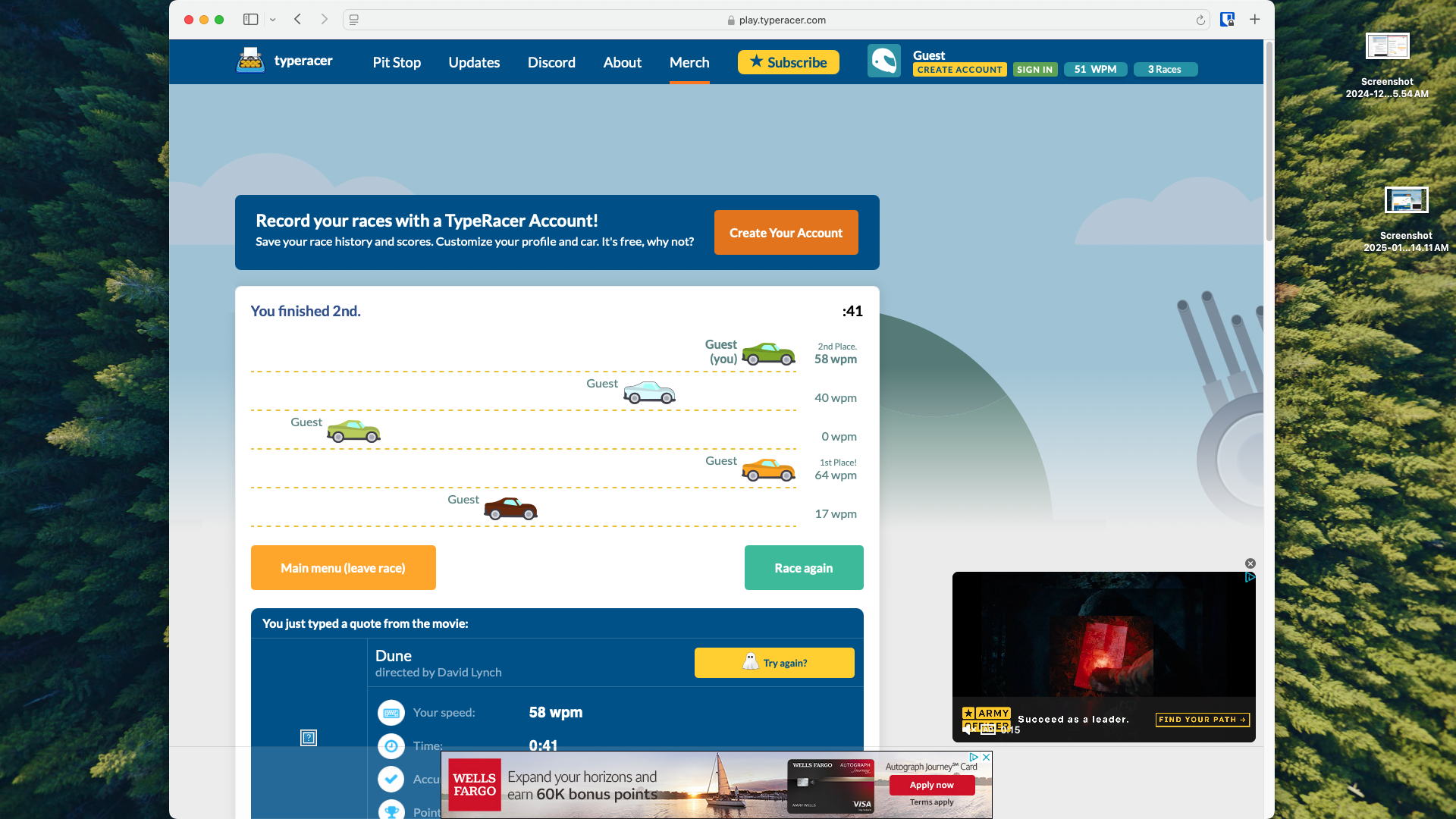The image size is (1456, 819).
Task: Open the Updates menu item
Action: pyautogui.click(x=474, y=62)
